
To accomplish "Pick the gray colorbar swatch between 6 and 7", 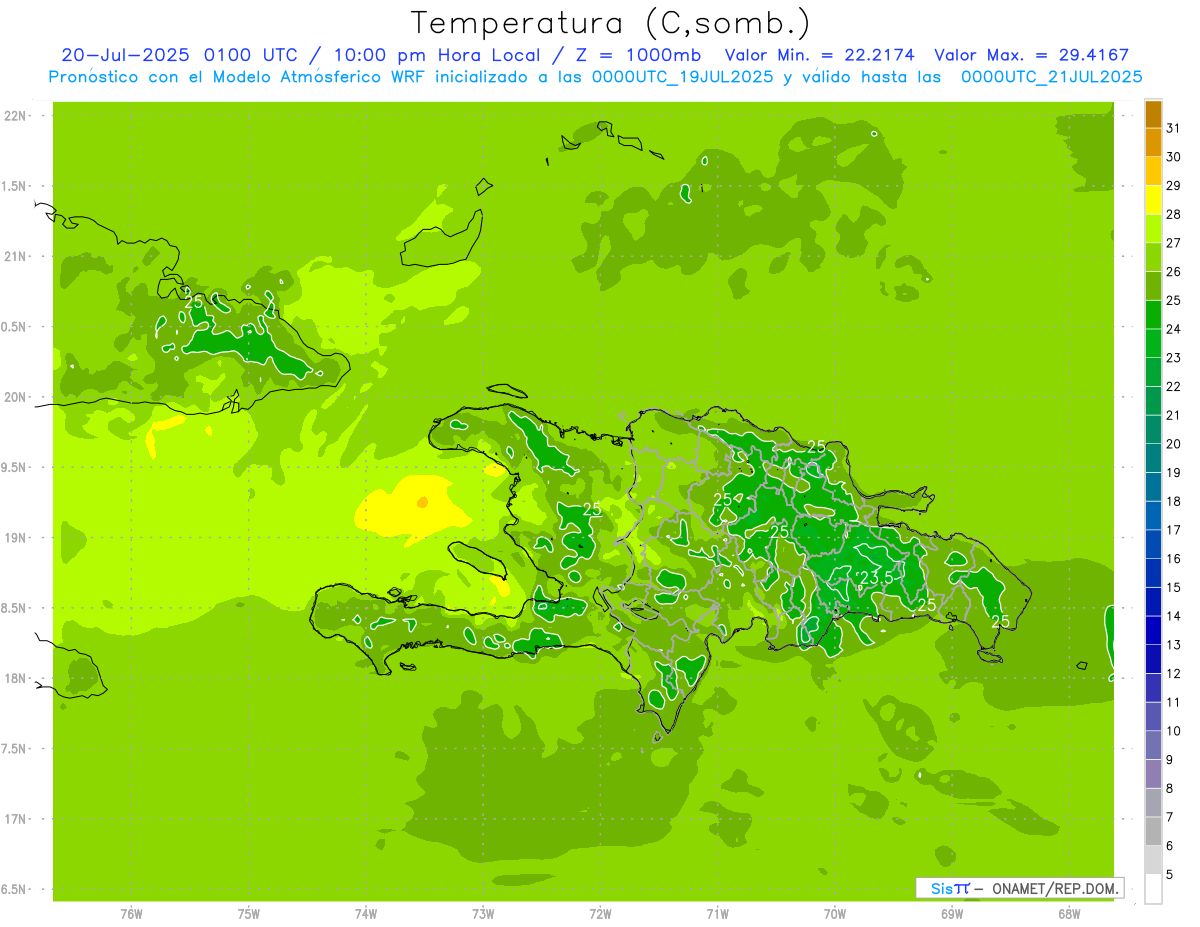I will (1153, 832).
